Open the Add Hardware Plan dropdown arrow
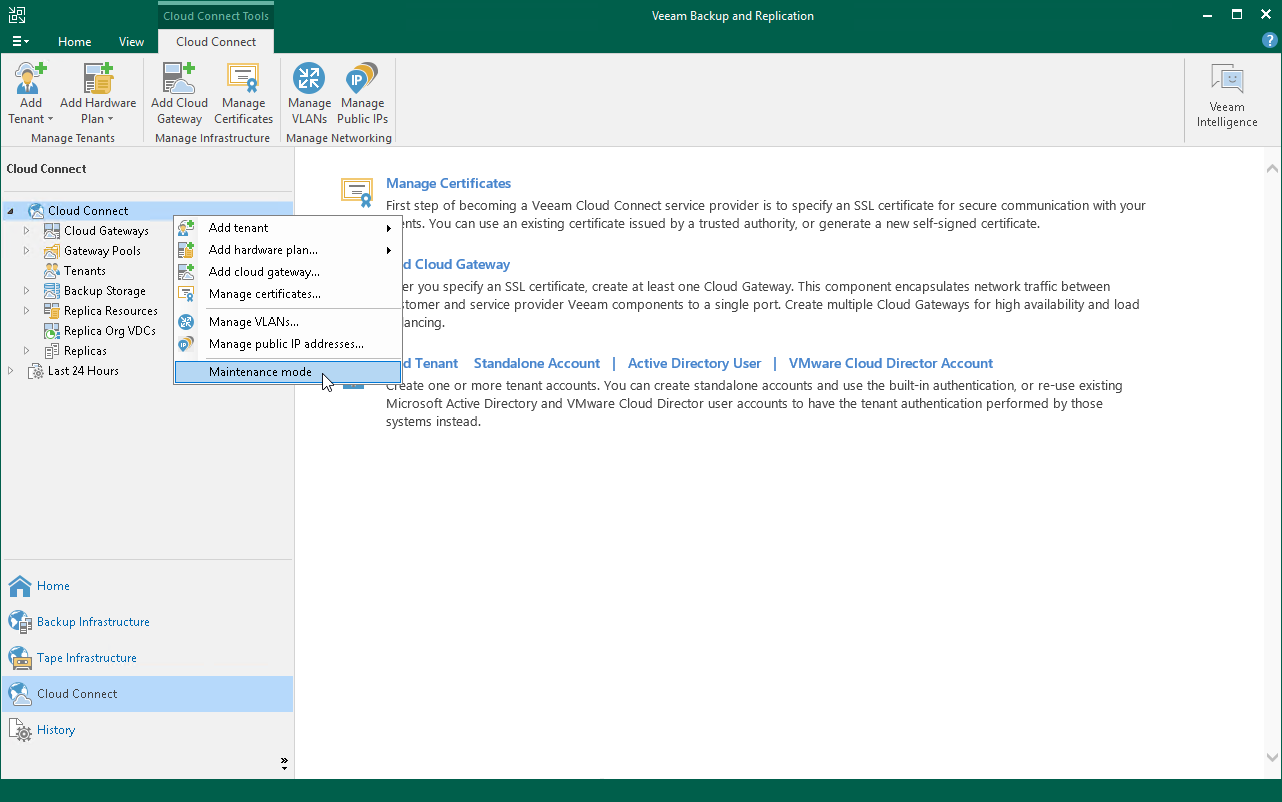Viewport: 1282px width, 802px height. (110, 119)
